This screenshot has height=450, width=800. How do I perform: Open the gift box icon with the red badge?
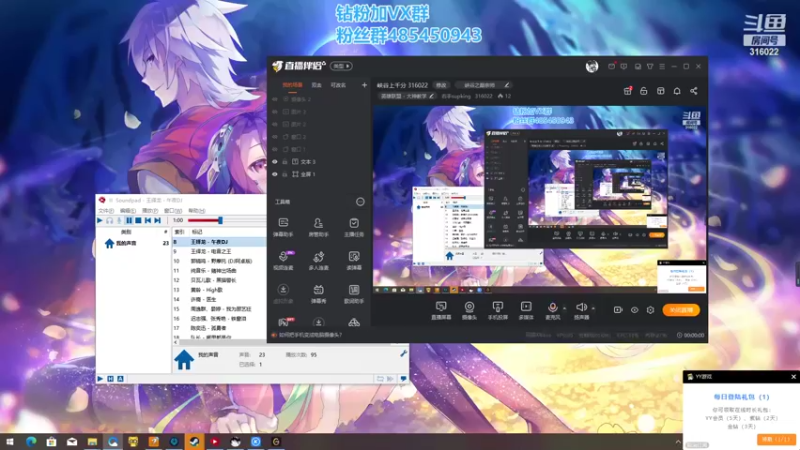pyautogui.click(x=628, y=91)
